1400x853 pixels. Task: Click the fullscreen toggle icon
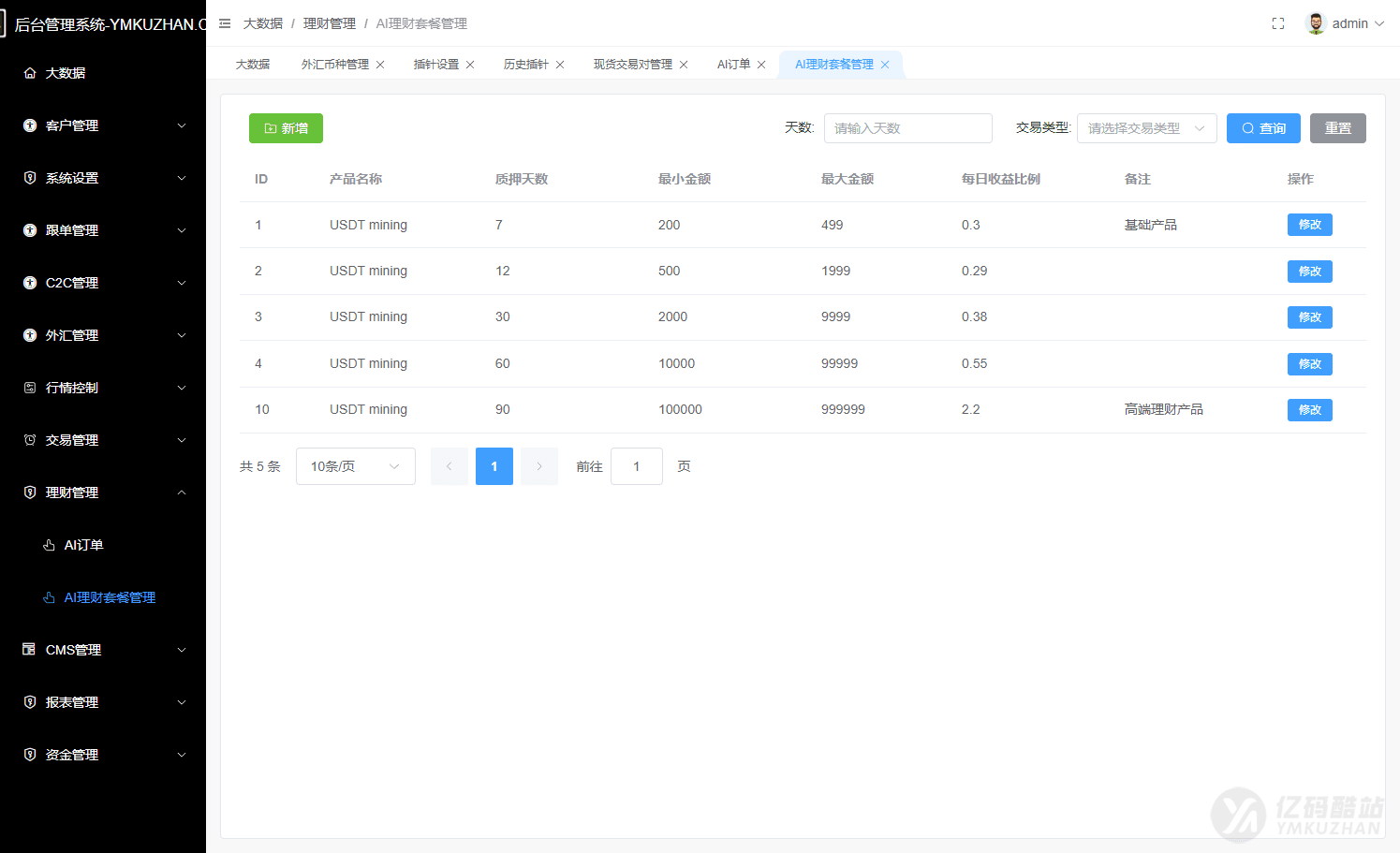[1278, 23]
